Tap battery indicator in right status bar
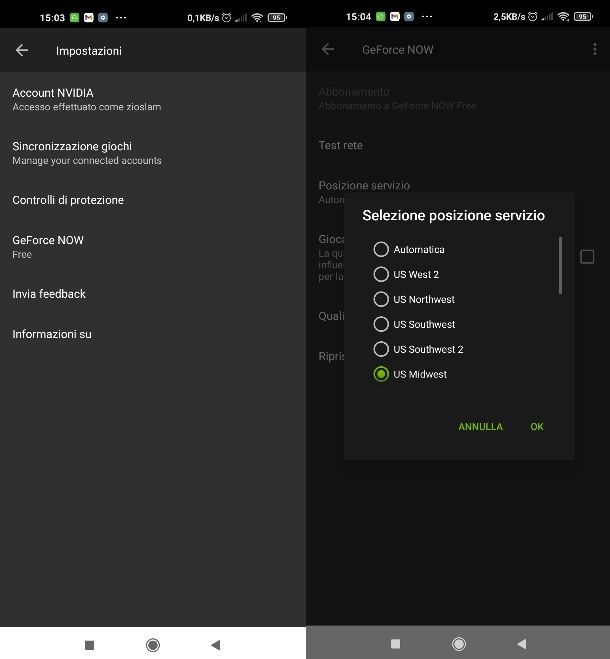Screen dimensions: 610x659 click(584, 16)
